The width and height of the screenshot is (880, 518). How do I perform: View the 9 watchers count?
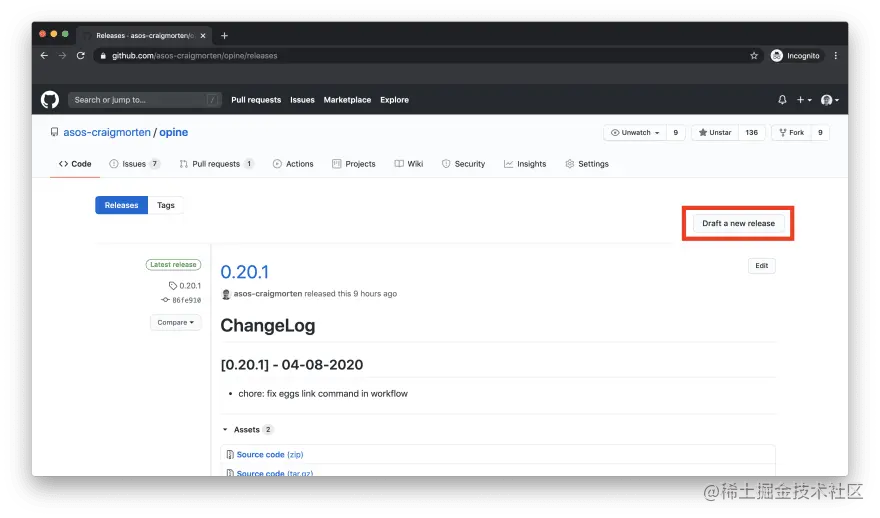(x=675, y=132)
